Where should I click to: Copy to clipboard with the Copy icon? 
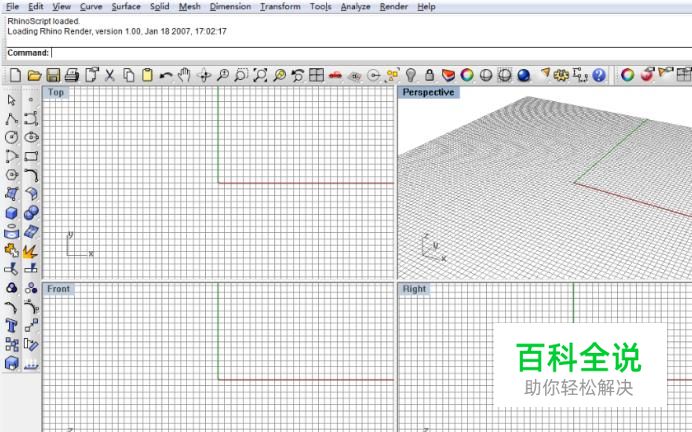128,75
